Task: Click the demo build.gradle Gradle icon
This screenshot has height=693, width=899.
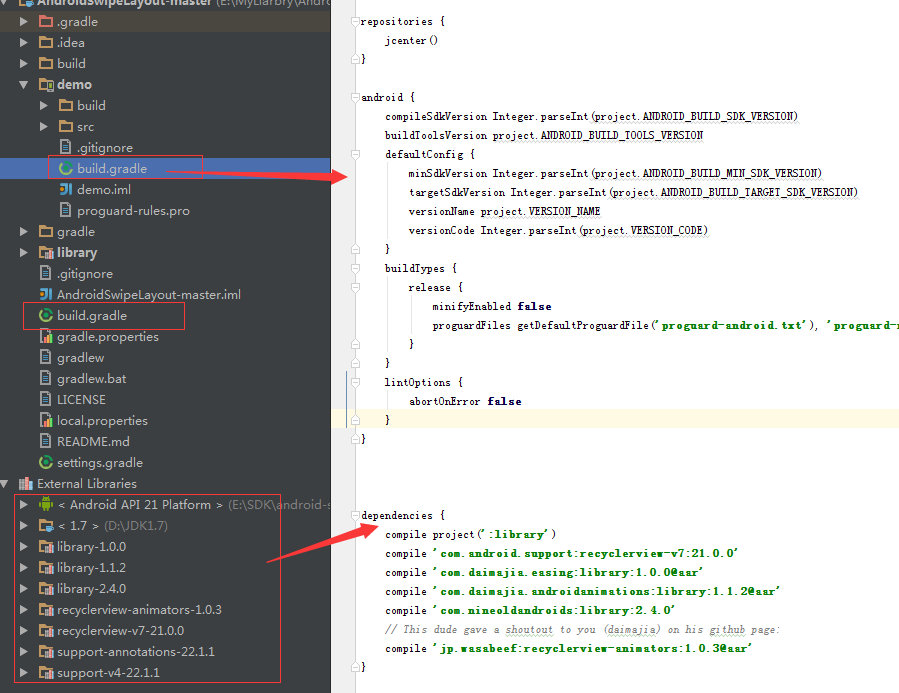Action: [x=66, y=169]
